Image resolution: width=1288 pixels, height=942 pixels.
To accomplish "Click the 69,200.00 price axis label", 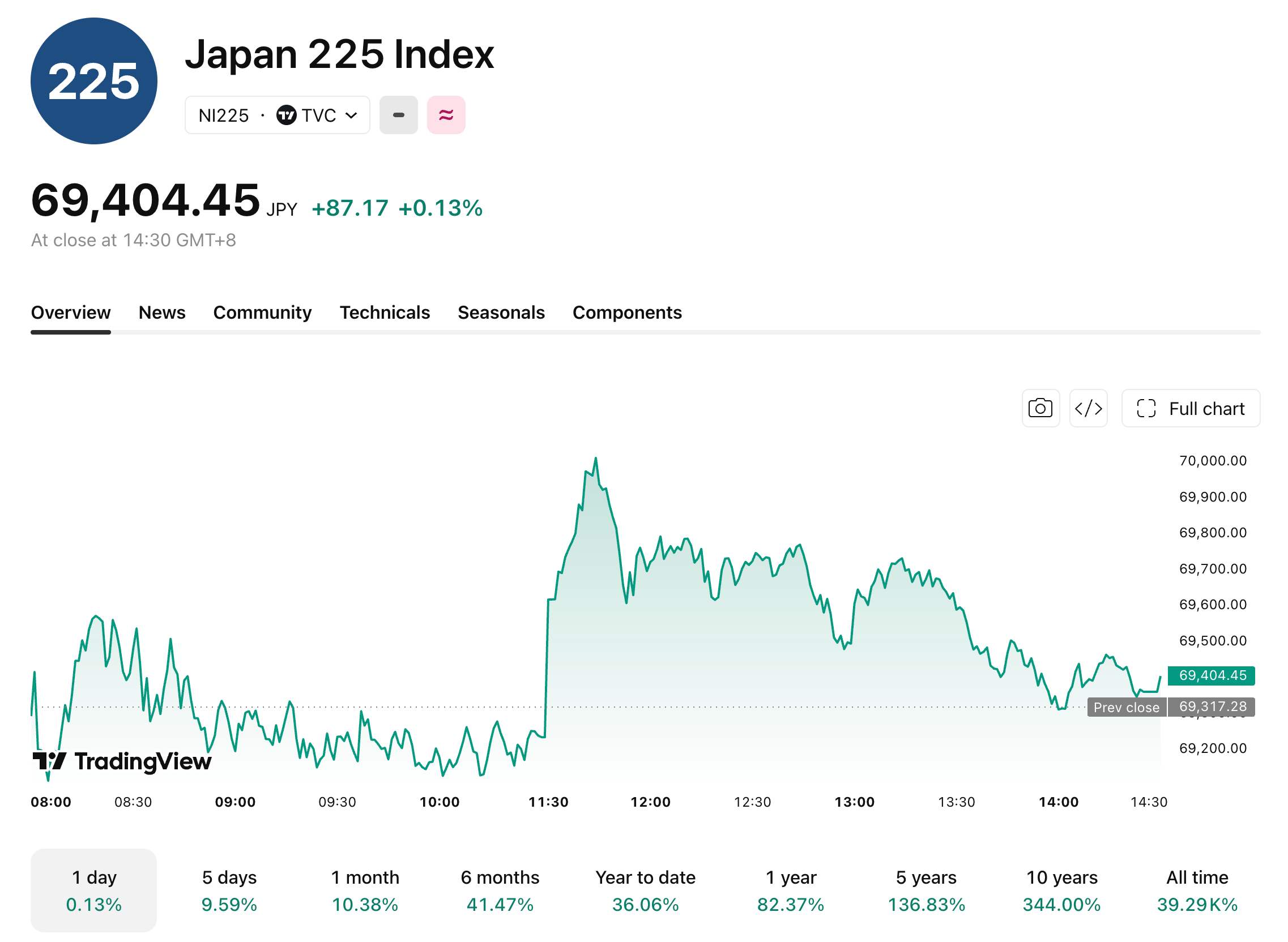I will pyautogui.click(x=1213, y=749).
